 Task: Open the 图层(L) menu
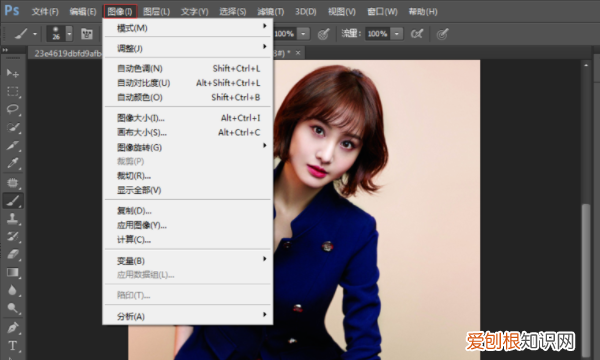pyautogui.click(x=156, y=11)
